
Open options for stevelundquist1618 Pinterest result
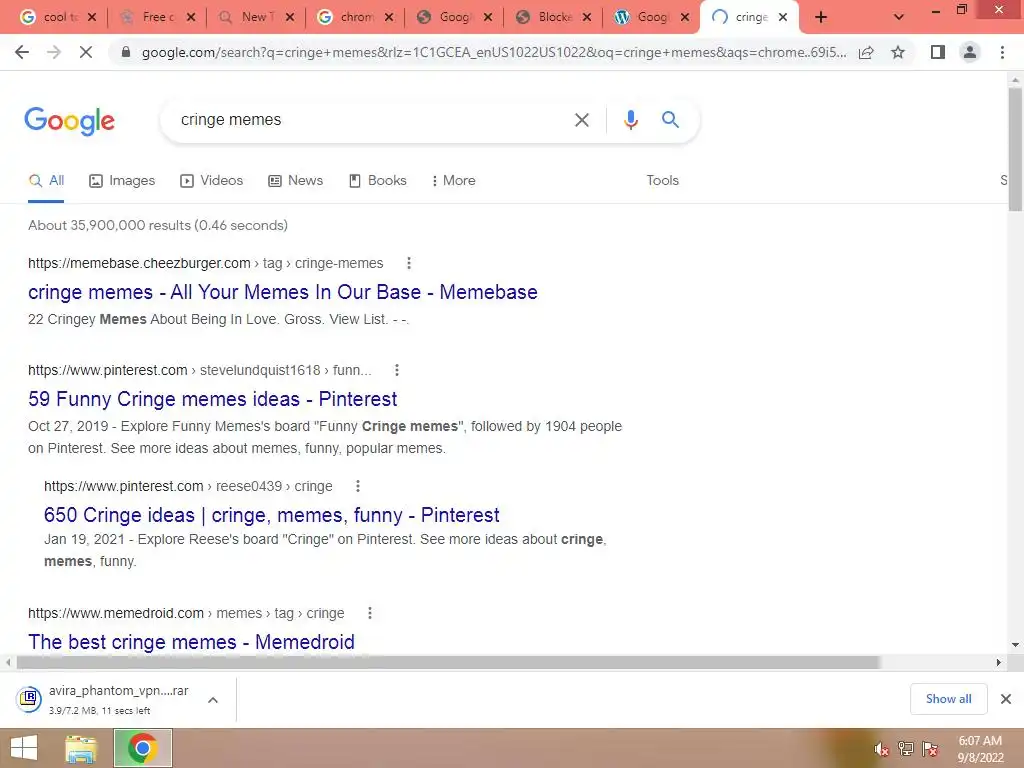(396, 370)
